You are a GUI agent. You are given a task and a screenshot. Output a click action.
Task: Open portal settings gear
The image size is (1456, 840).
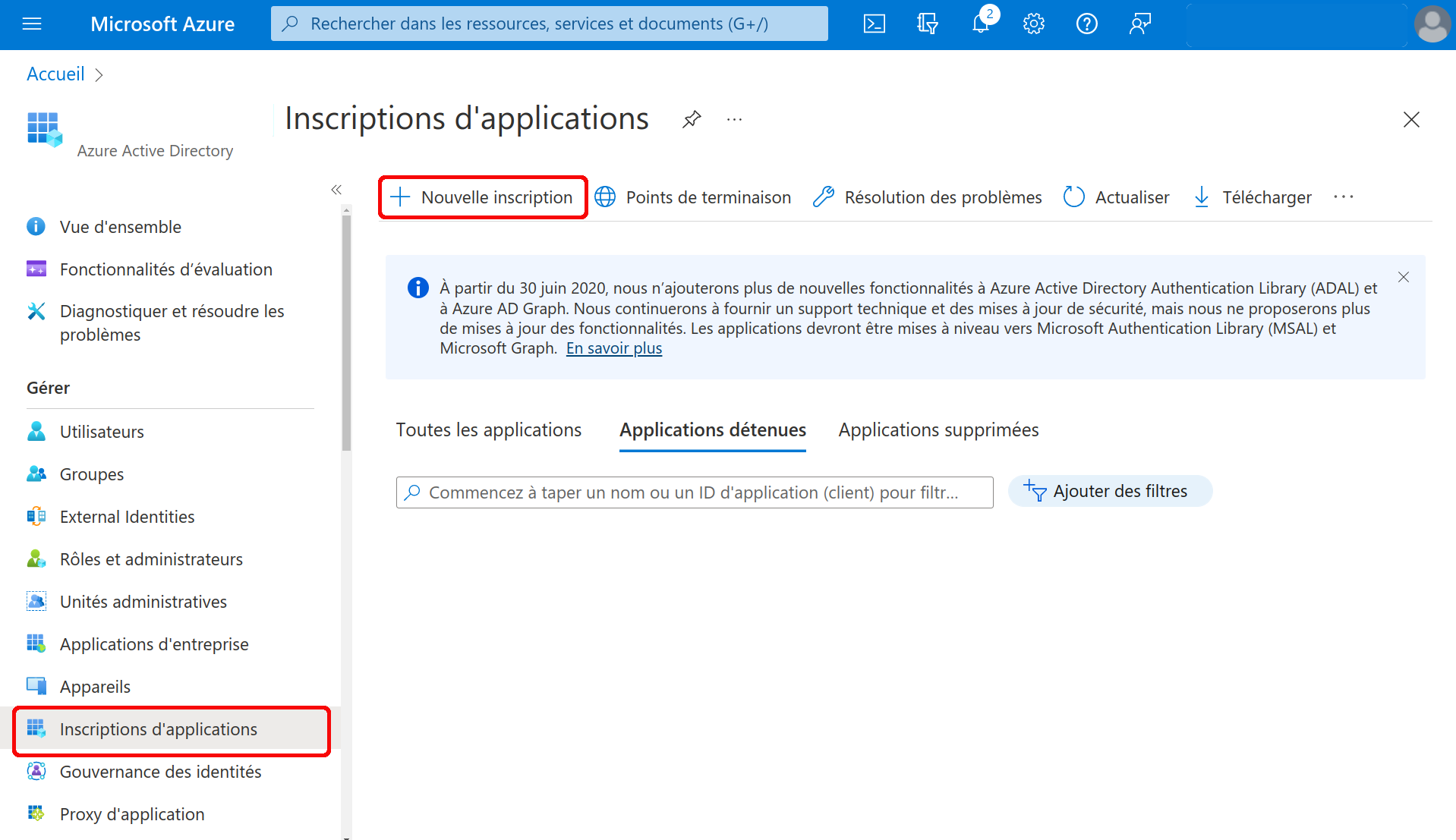click(1034, 24)
